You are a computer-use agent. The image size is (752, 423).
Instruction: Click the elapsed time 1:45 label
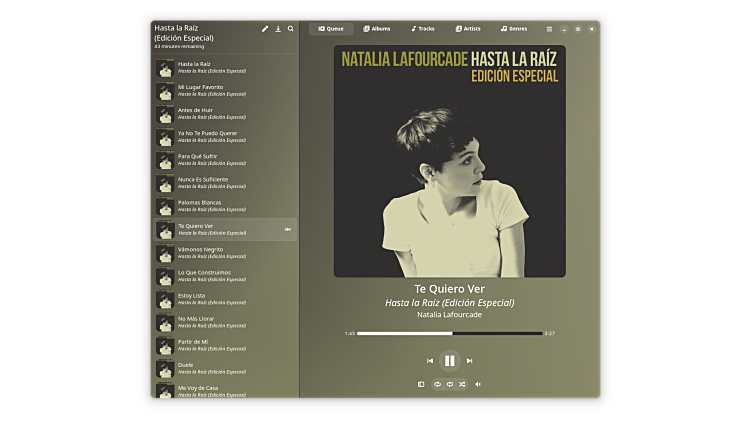tap(350, 333)
